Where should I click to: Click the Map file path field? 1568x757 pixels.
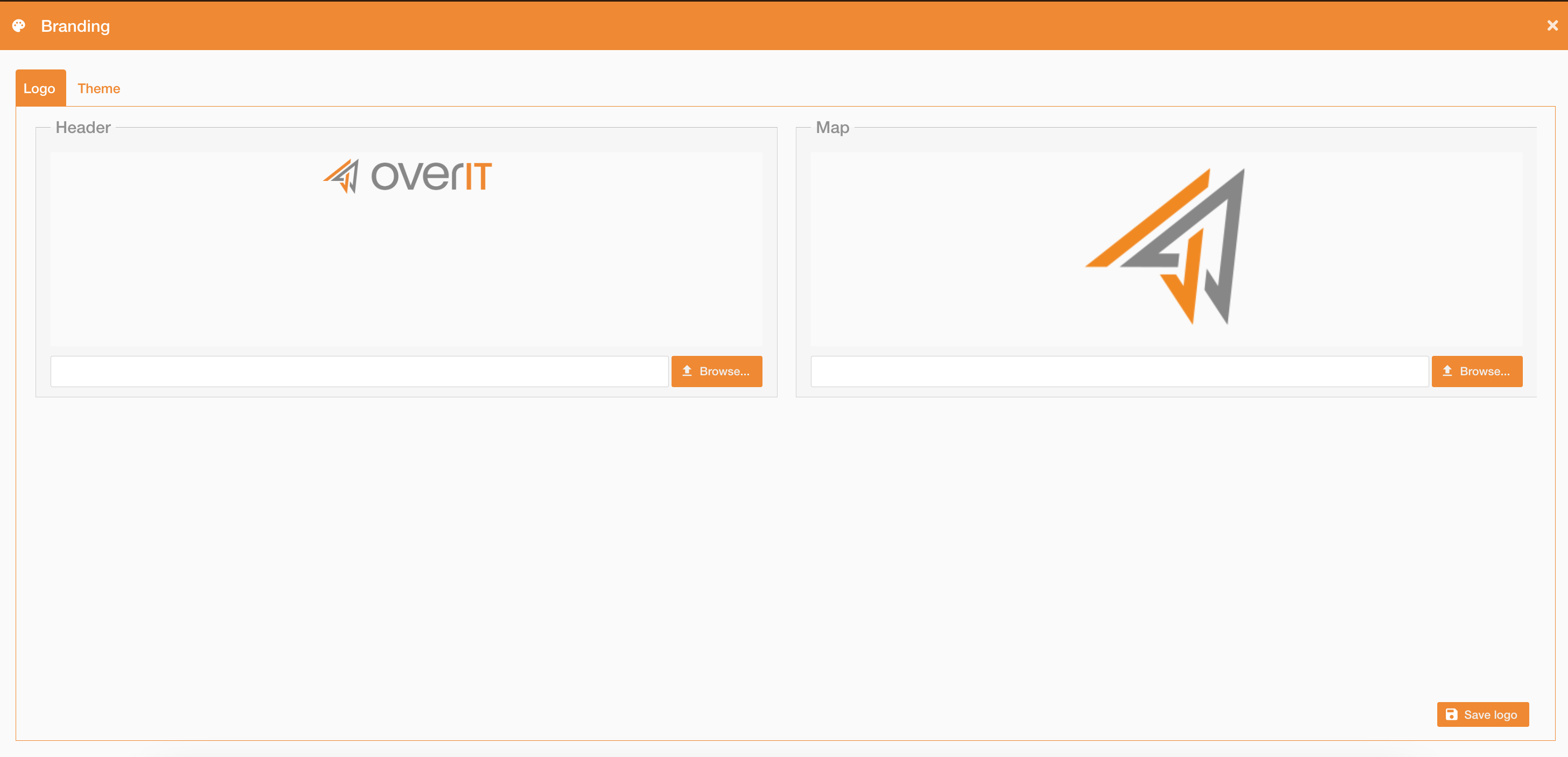pyautogui.click(x=1119, y=371)
